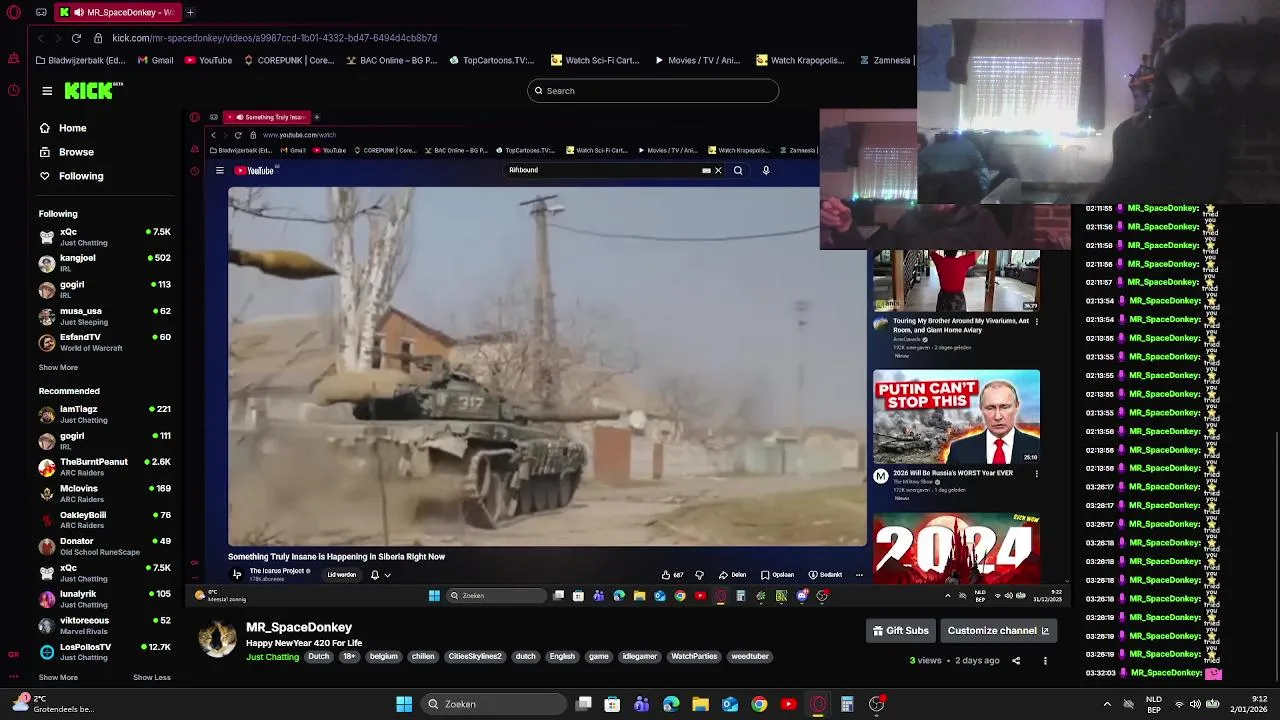This screenshot has width=1280, height=720.
Task: Click MR_SpaceDonkey channel name heading
Action: 299,627
